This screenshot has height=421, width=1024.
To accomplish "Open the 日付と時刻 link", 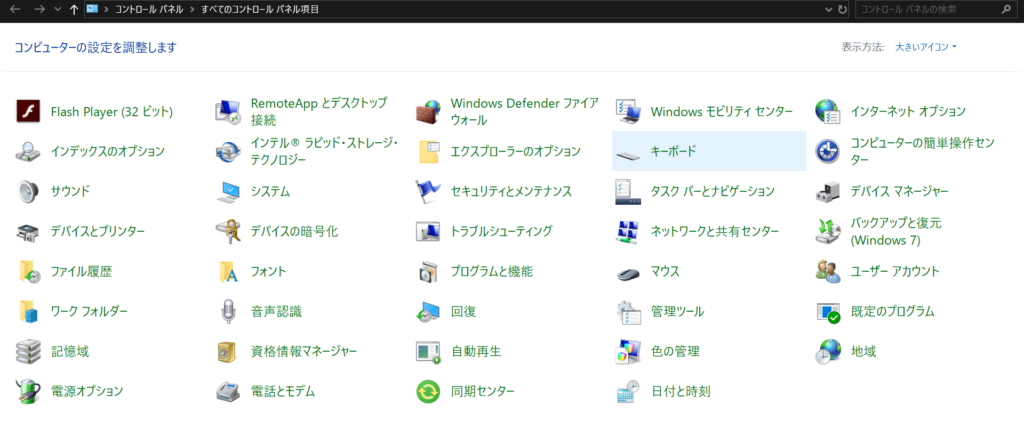I will [x=680, y=392].
